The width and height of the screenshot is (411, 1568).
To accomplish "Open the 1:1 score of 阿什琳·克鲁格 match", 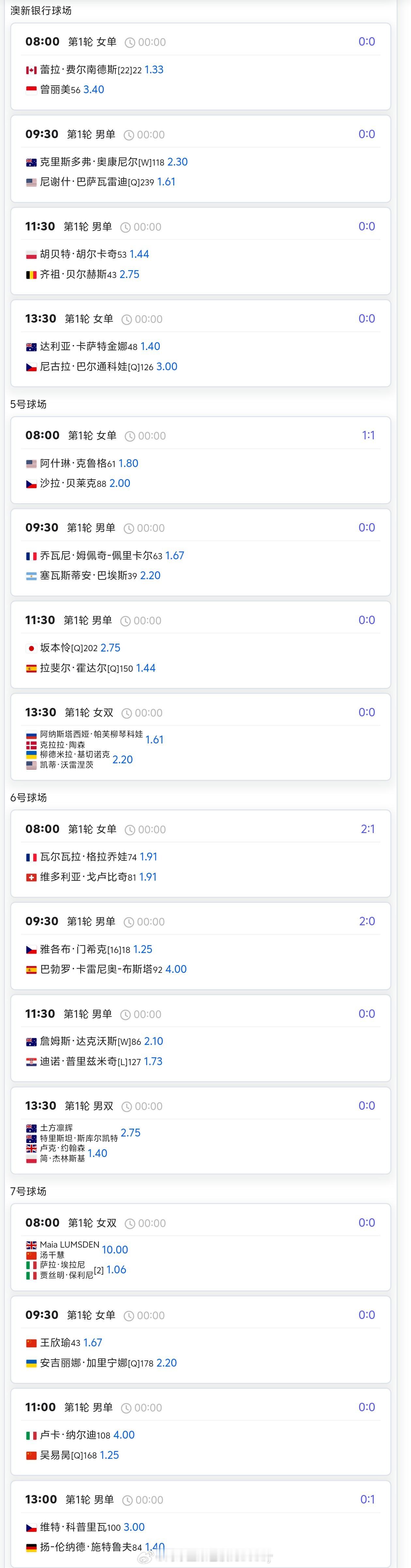I will [368, 436].
